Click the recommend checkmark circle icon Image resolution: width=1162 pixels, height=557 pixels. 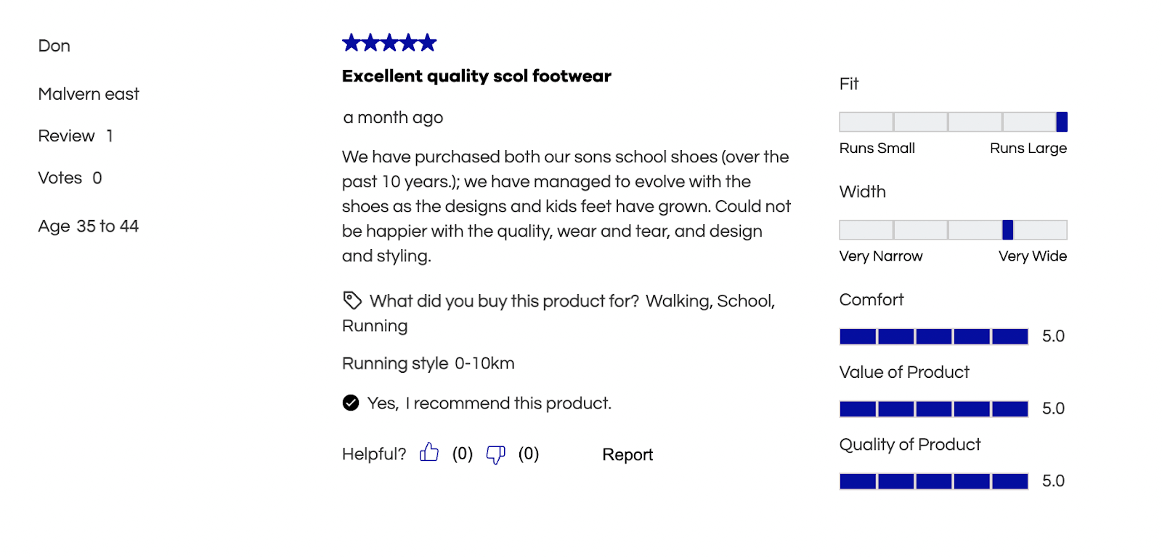(x=351, y=403)
